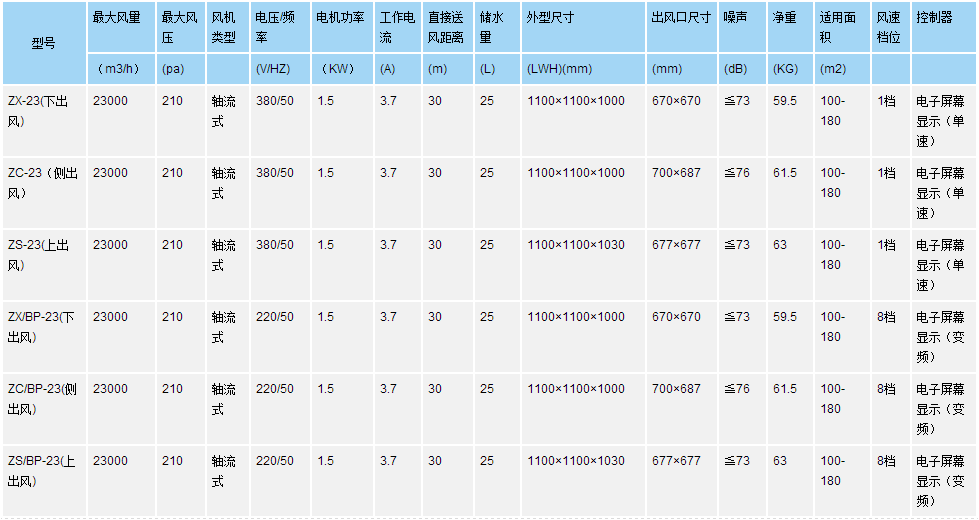Select the 61.5 net weight in ZC-23 row

coord(785,173)
